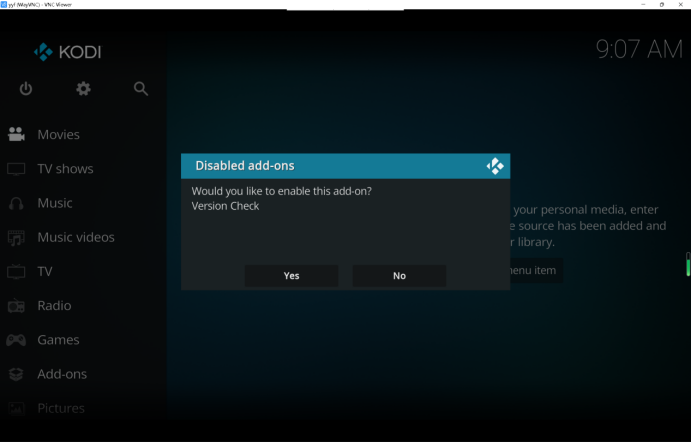692x442 pixels.
Task: Click the Yes button in the dialog
Action: point(291,276)
